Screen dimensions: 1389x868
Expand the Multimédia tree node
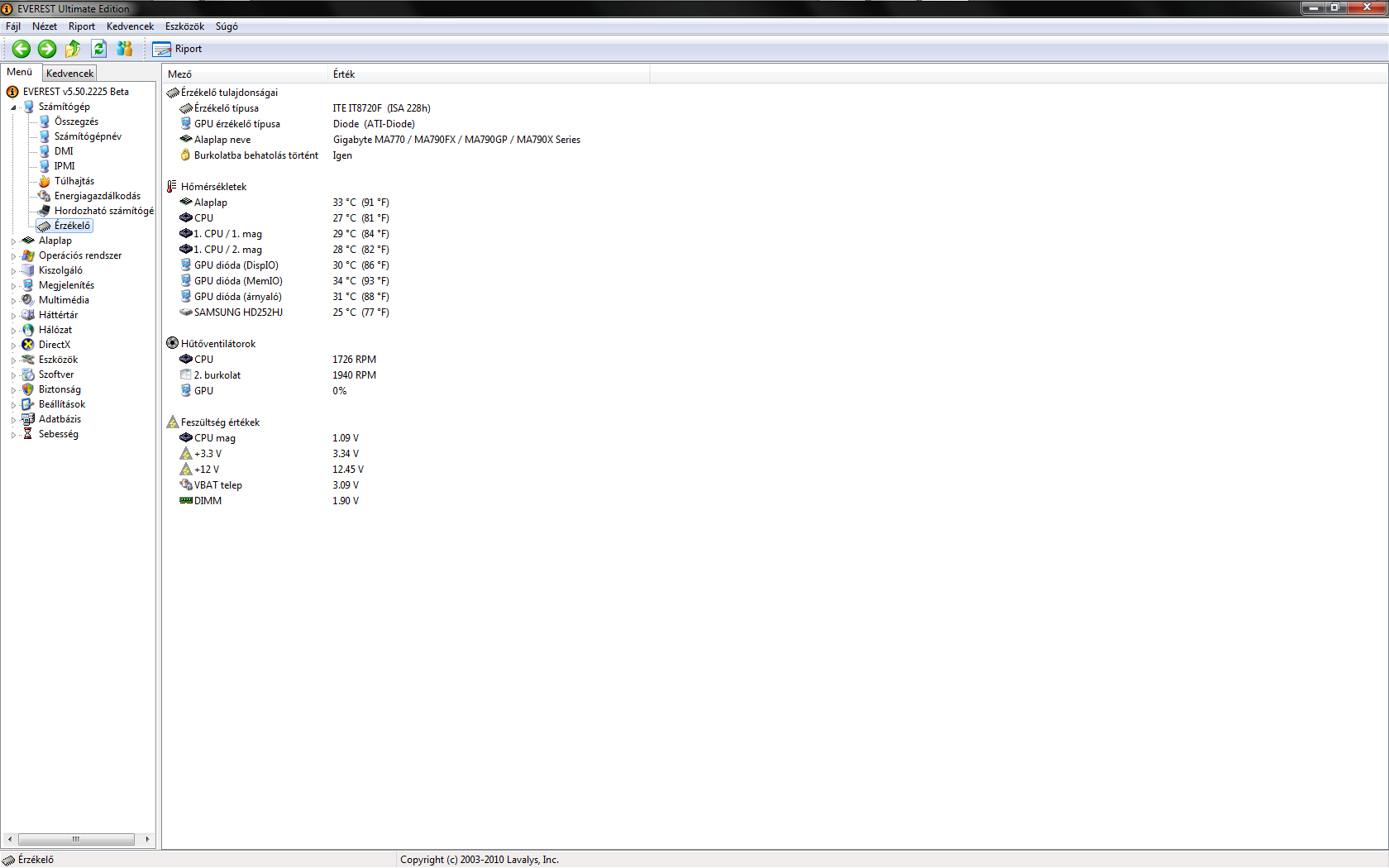tap(13, 301)
